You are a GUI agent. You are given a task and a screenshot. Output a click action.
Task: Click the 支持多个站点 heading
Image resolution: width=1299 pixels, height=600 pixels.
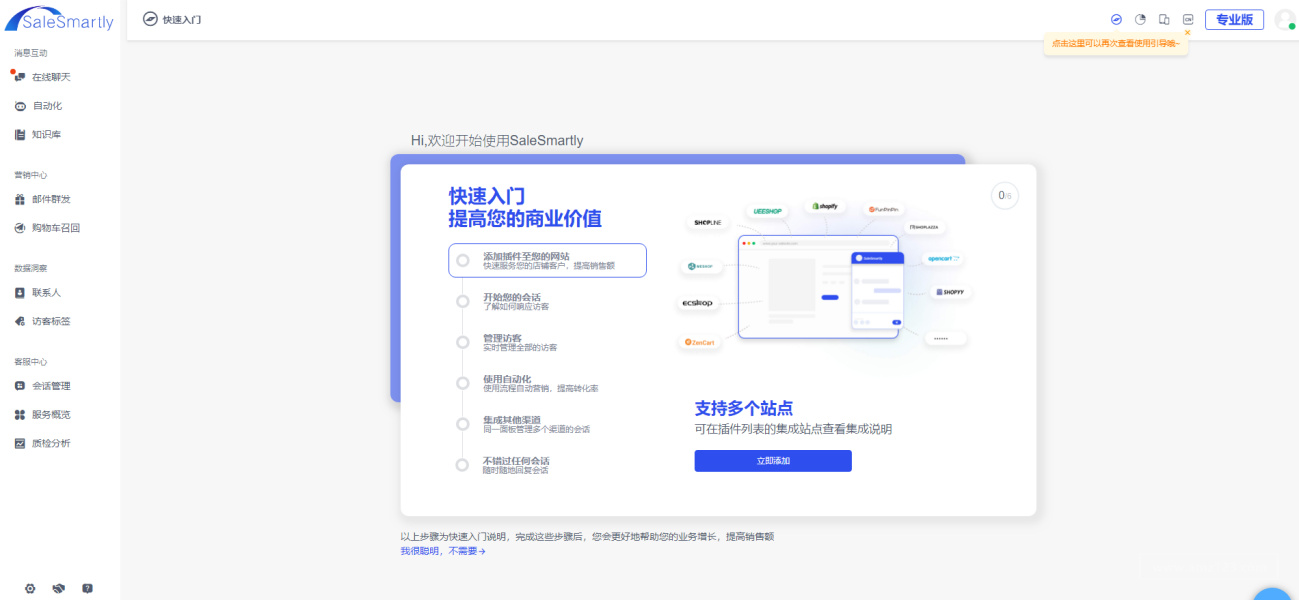744,408
